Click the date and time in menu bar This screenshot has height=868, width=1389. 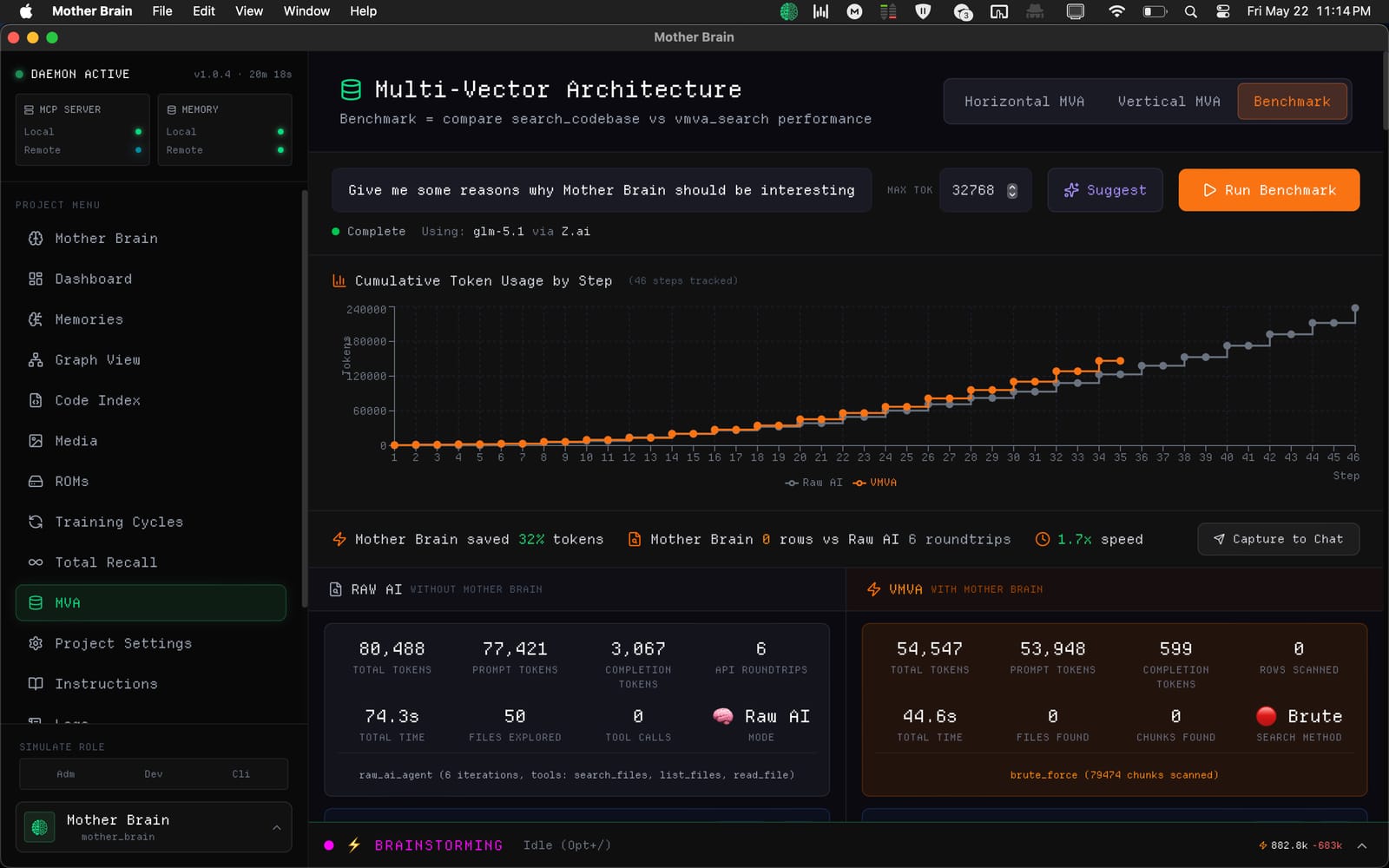1309,11
